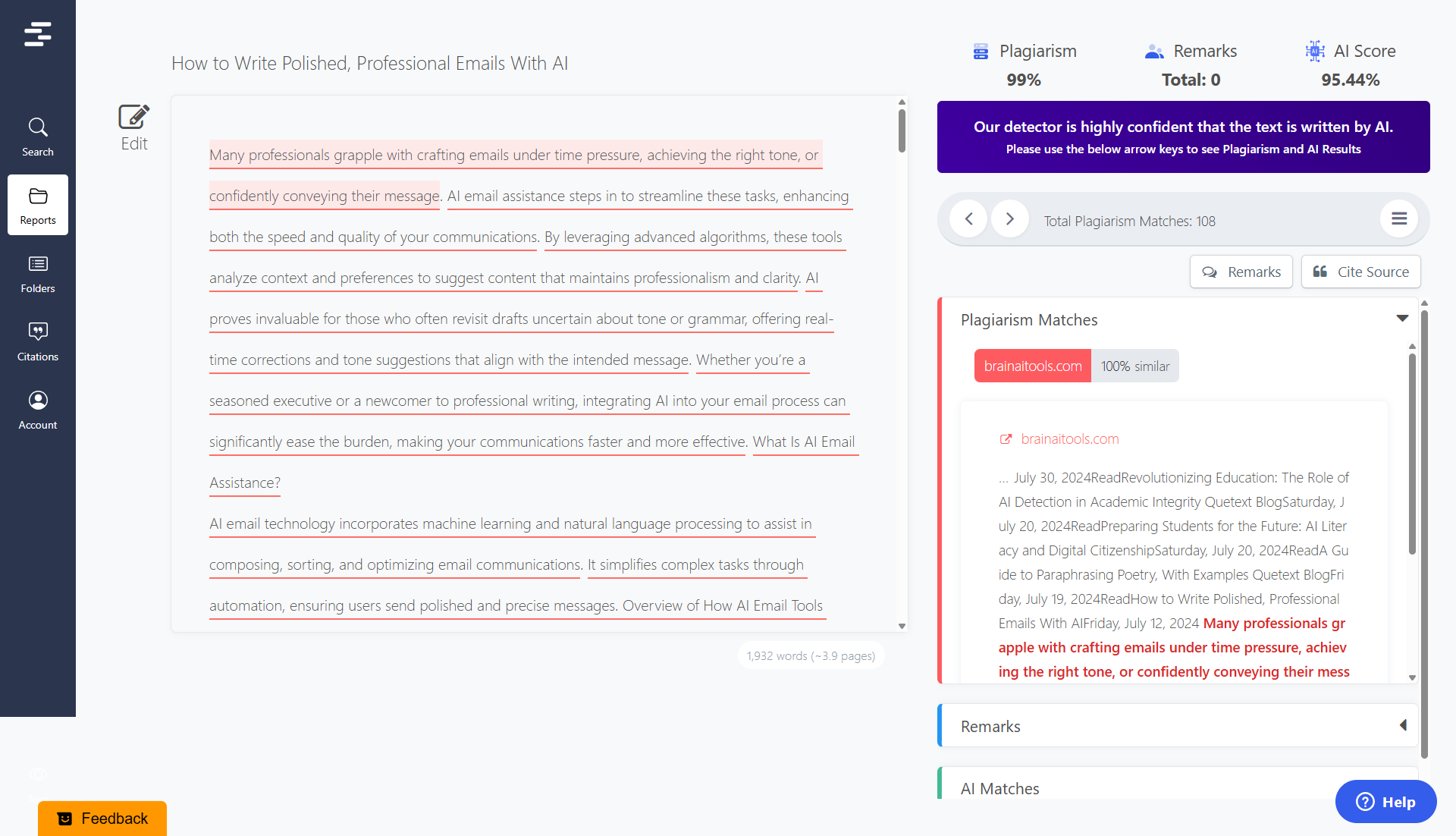The image size is (1456, 836).
Task: Open the Feedback widget
Action: click(x=102, y=818)
